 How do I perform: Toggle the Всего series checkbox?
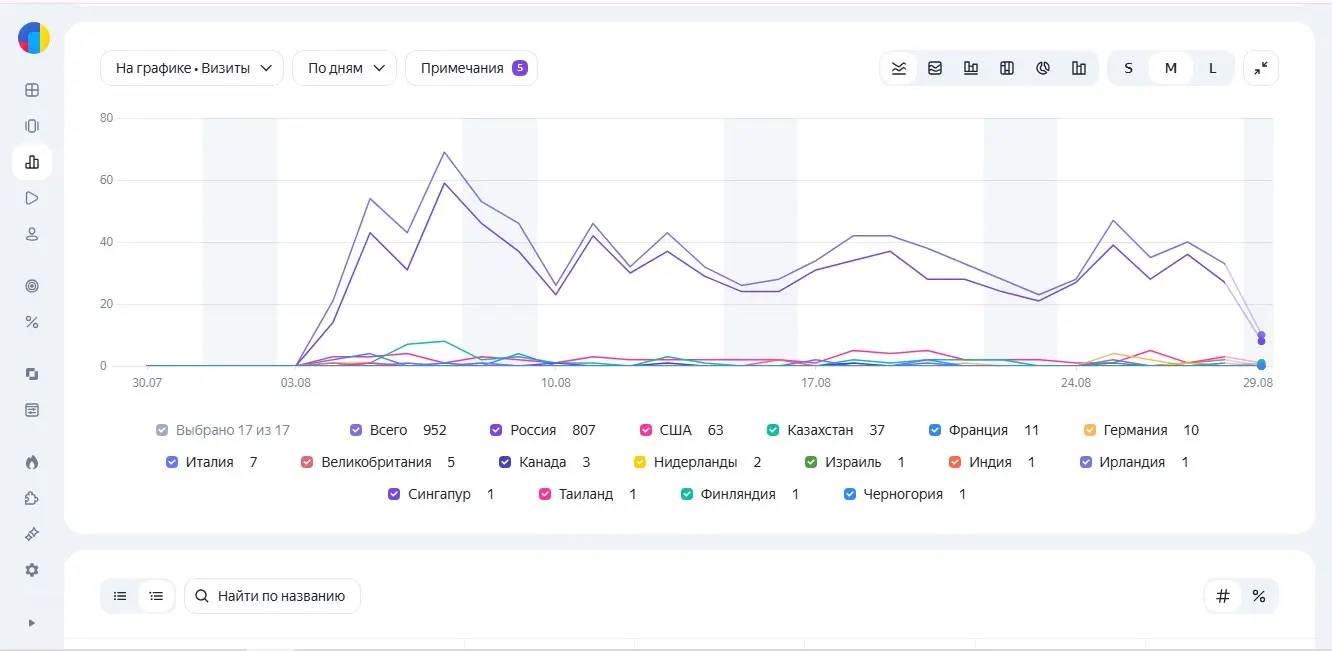point(356,430)
